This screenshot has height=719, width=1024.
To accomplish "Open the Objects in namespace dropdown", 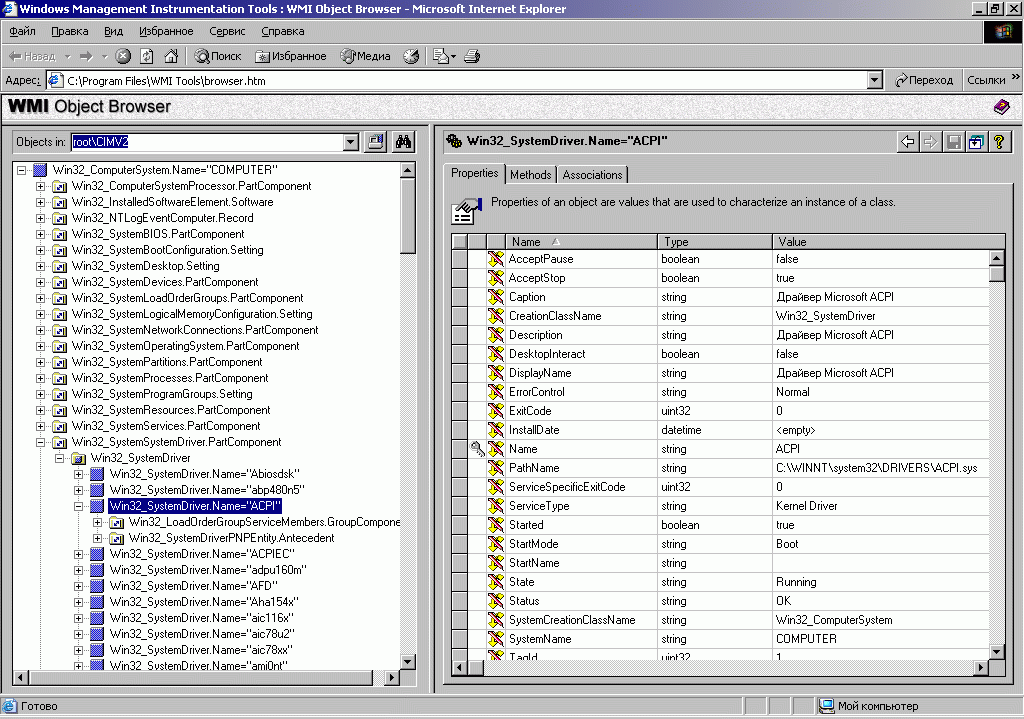I will coord(351,142).
